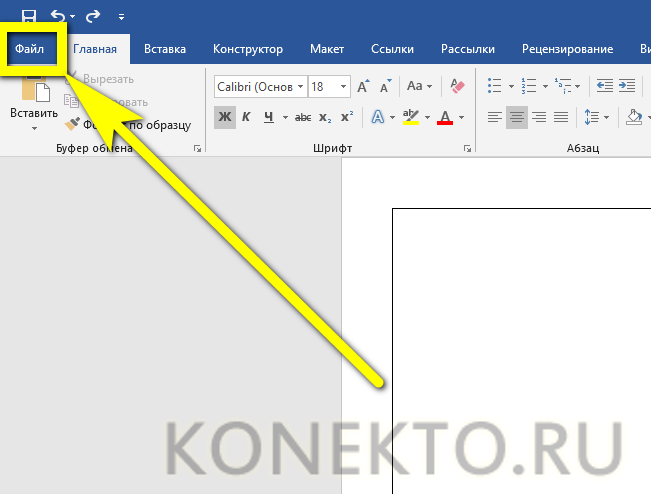Screen dimensions: 651x494
Task: Toggle strikethrough abc formatting
Action: pyautogui.click(x=303, y=117)
